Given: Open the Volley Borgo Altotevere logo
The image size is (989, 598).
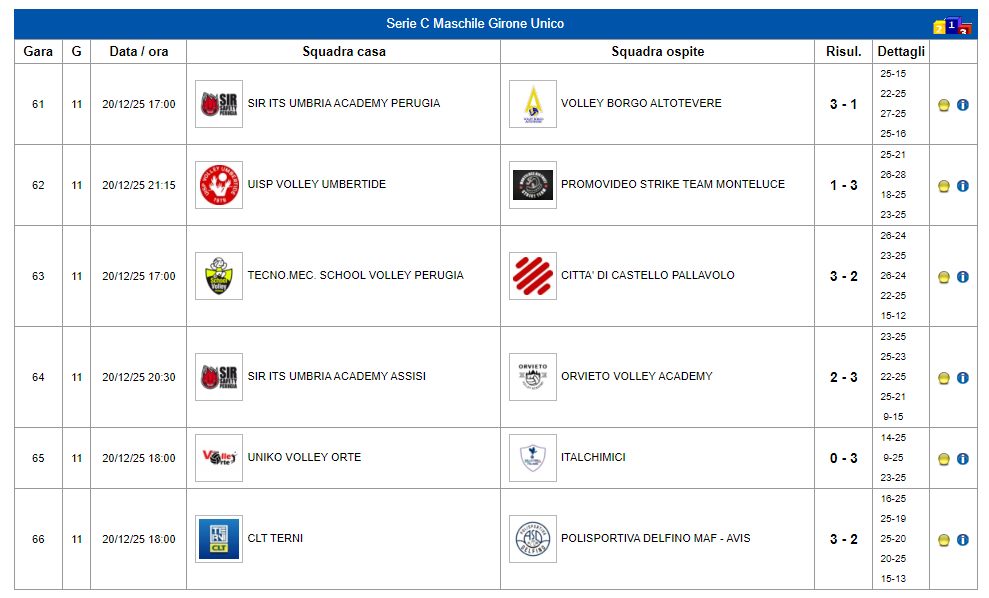Looking at the screenshot, I should click(x=532, y=104).
